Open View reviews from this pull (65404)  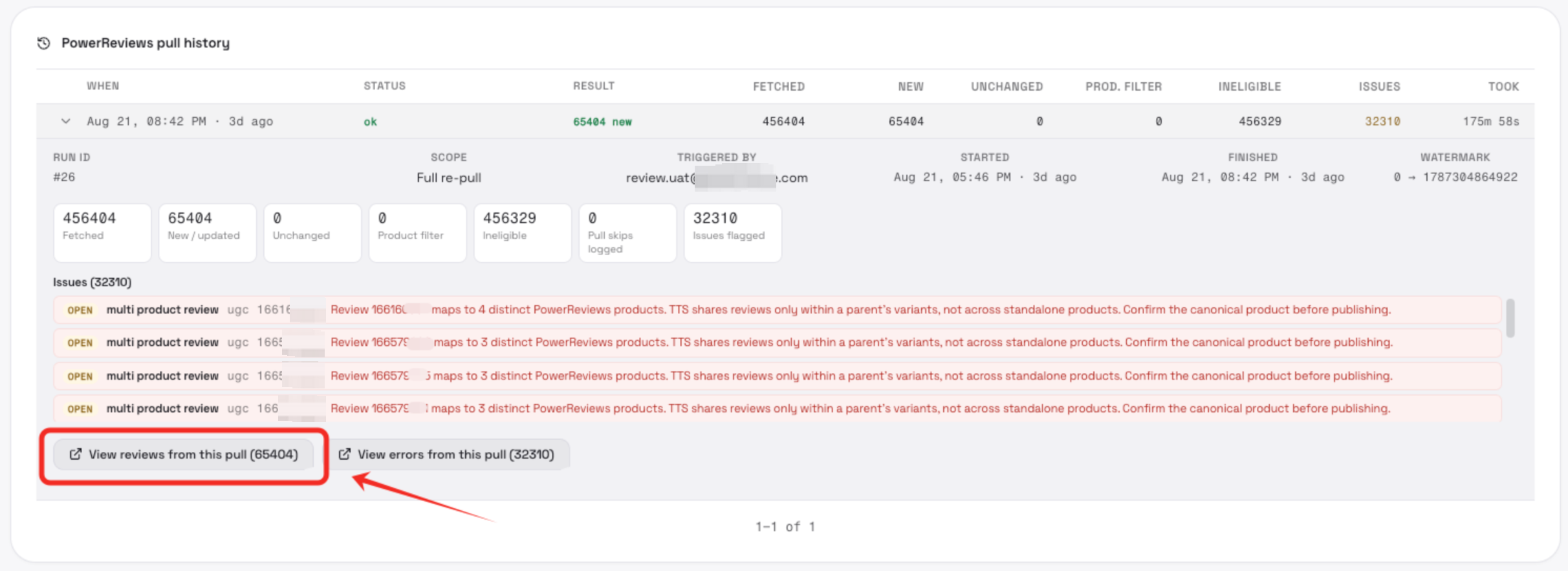pos(184,454)
